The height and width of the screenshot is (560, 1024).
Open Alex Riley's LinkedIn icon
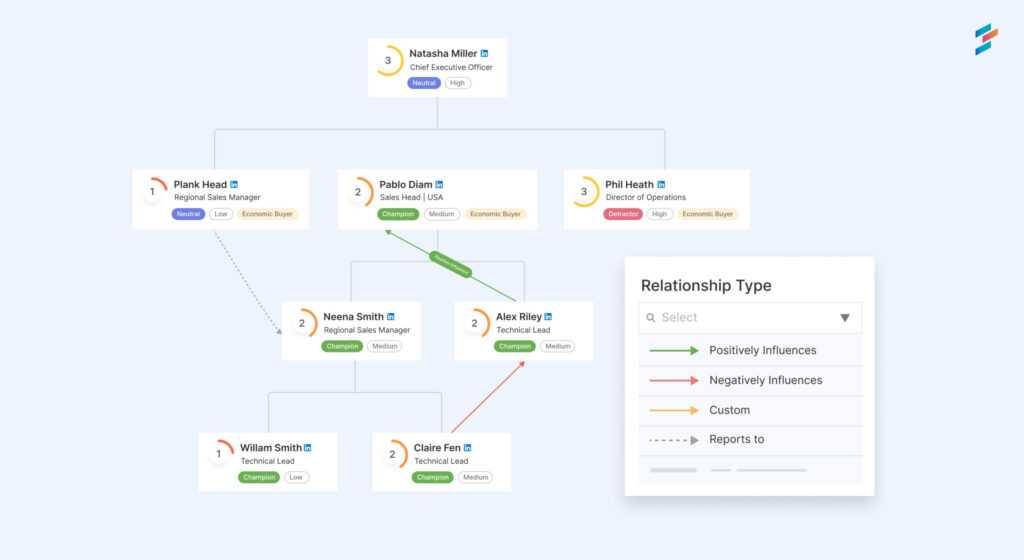tap(548, 317)
